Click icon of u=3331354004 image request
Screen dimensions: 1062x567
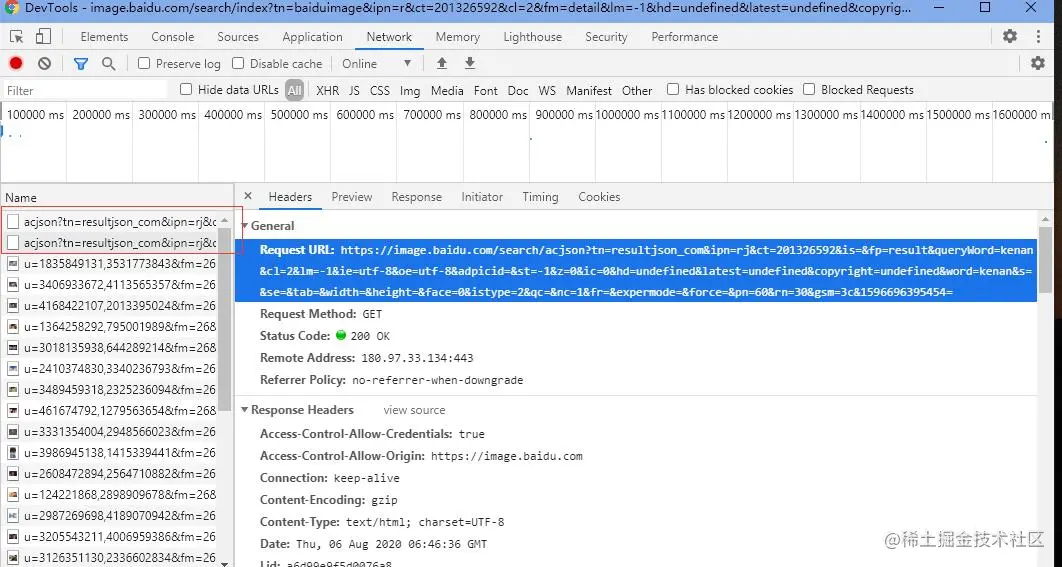(13, 432)
